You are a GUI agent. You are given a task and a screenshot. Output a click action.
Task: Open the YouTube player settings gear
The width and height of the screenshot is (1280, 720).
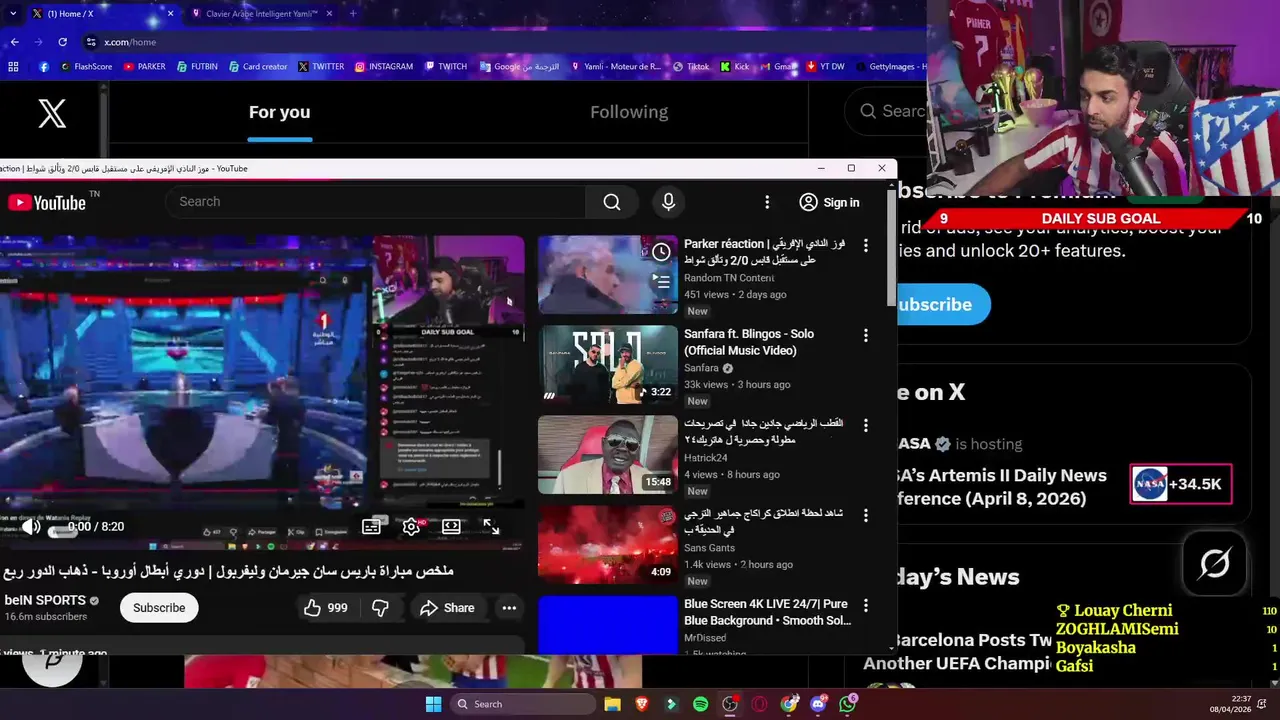coord(411,526)
